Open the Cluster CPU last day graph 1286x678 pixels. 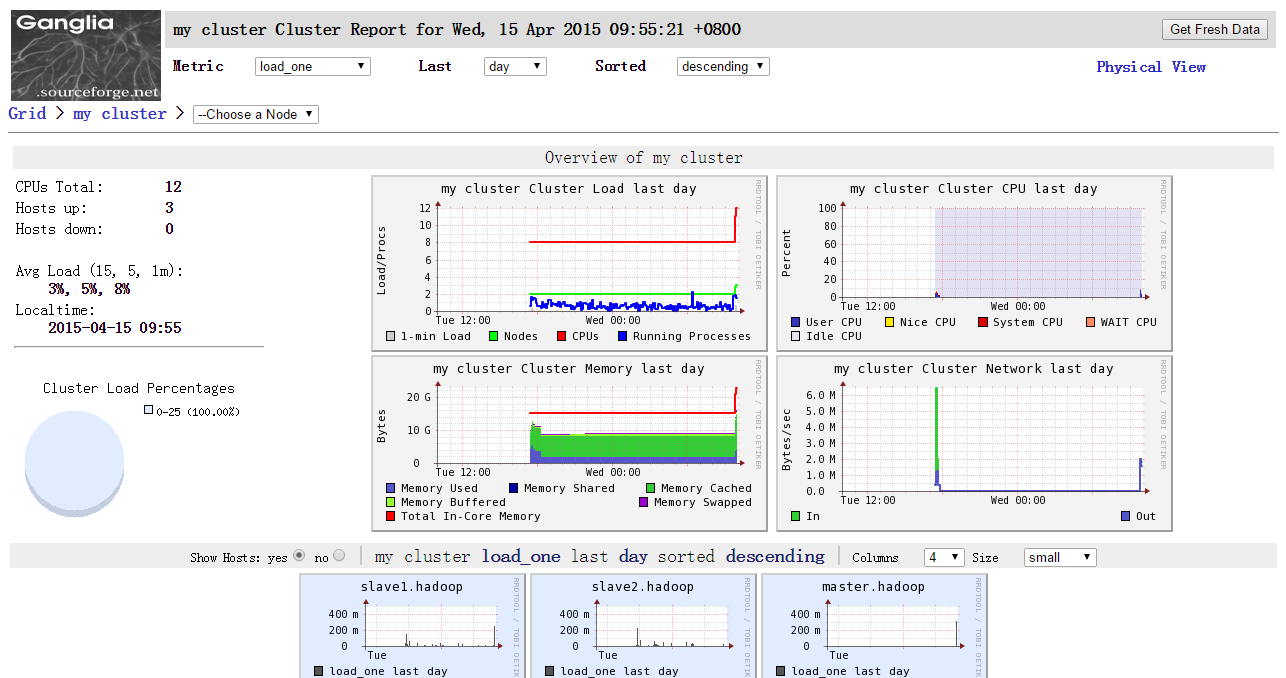click(x=974, y=264)
